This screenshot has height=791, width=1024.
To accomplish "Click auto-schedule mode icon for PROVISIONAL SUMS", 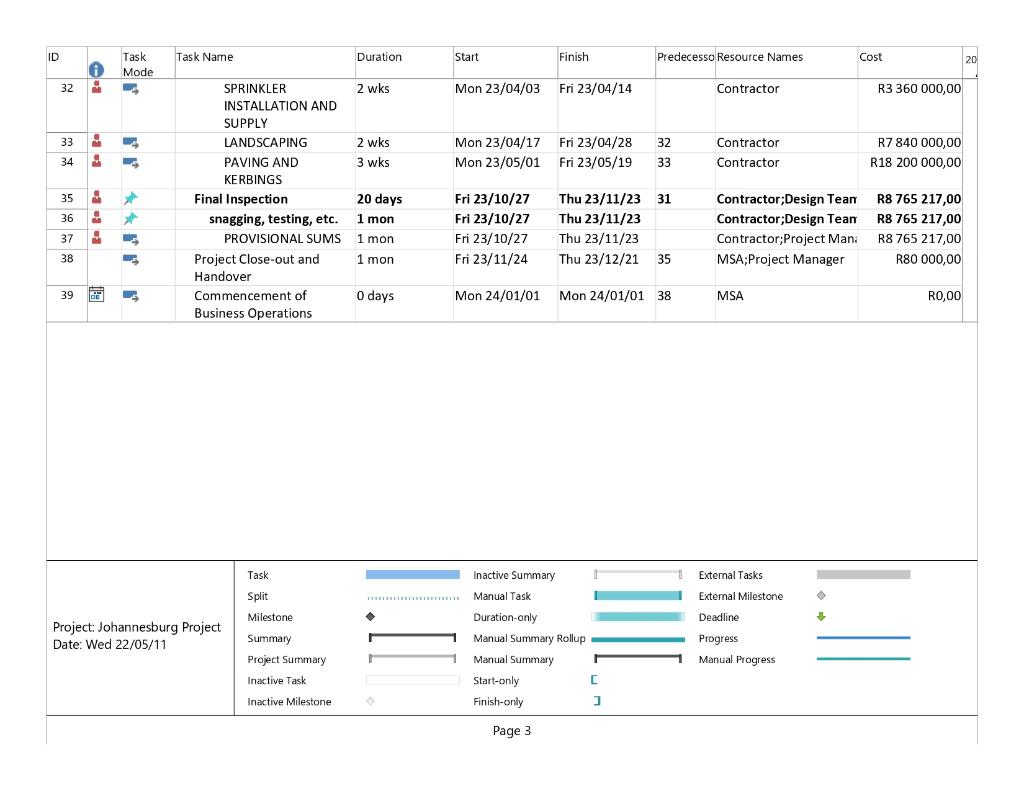I will (131, 240).
